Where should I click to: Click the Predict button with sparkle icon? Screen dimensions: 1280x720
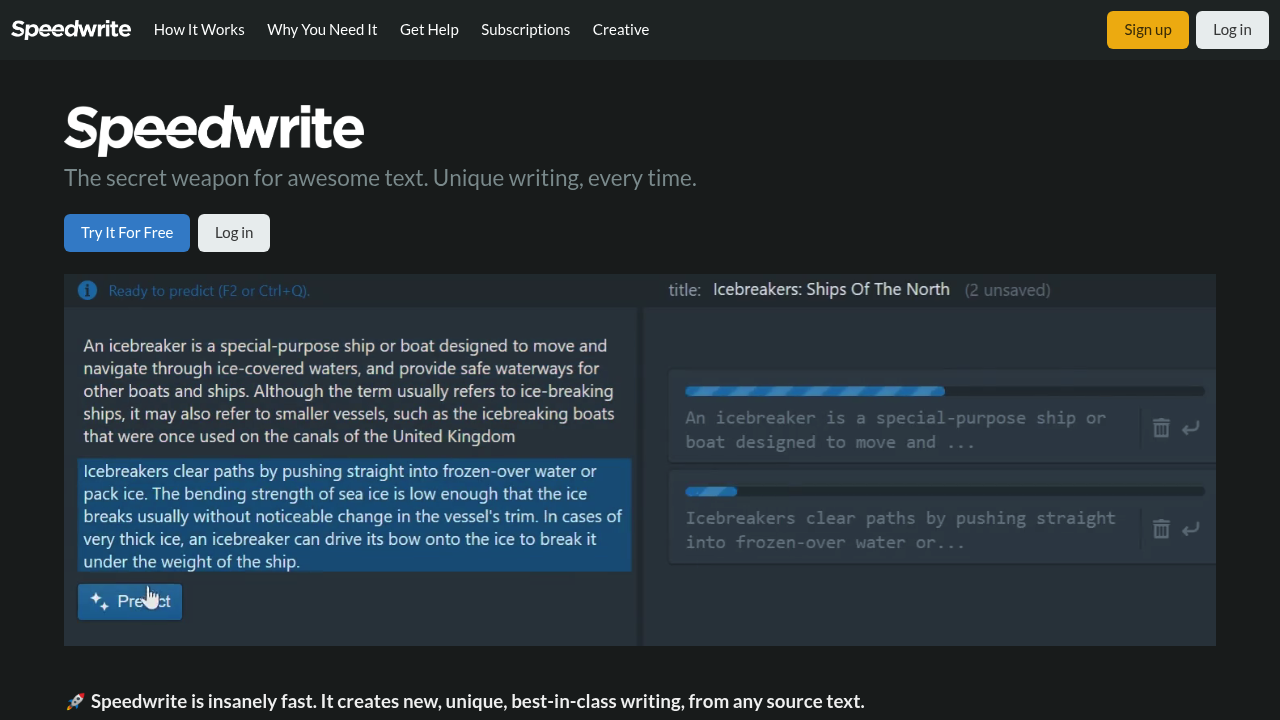130,601
